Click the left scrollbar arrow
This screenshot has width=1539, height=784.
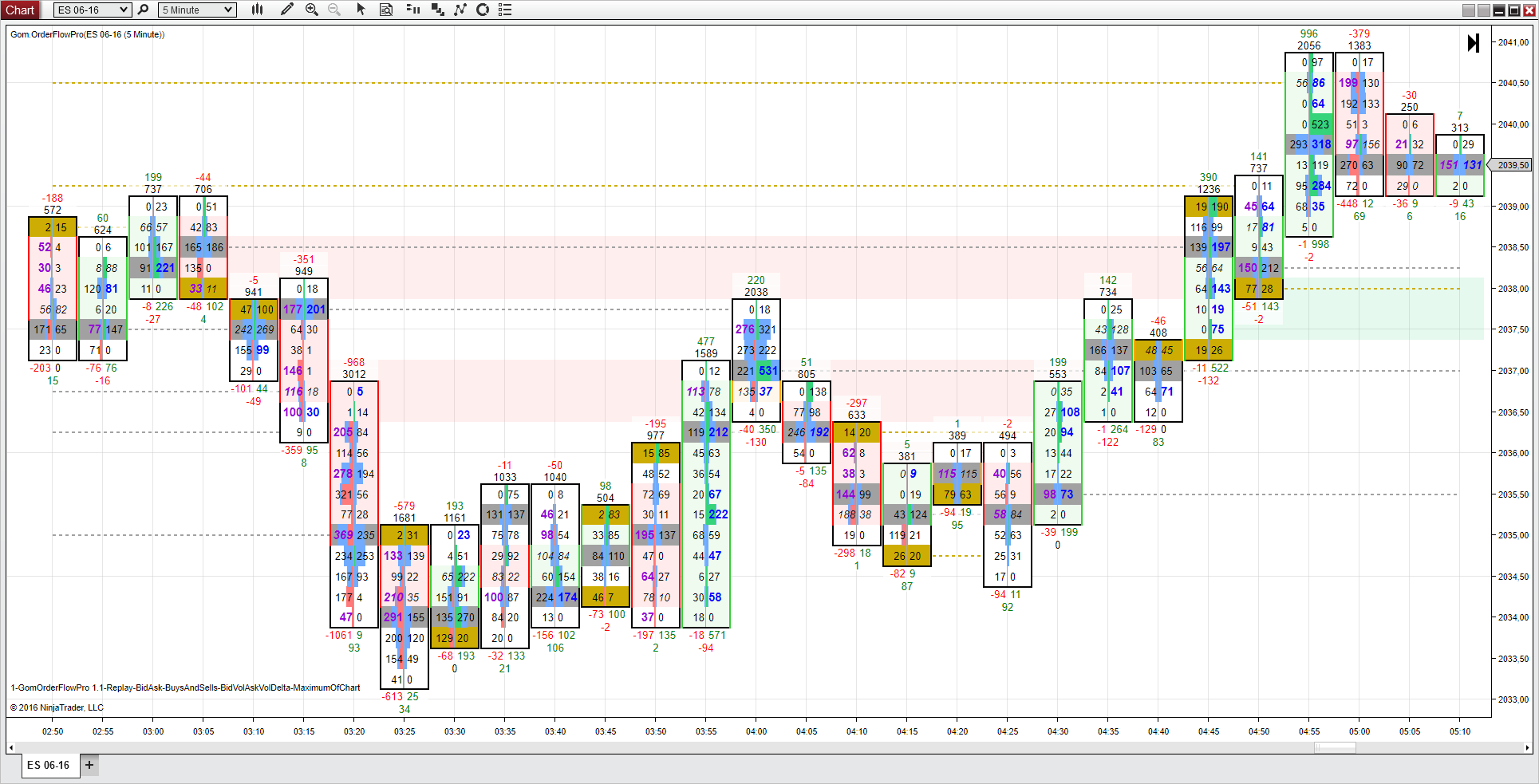pos(10,748)
